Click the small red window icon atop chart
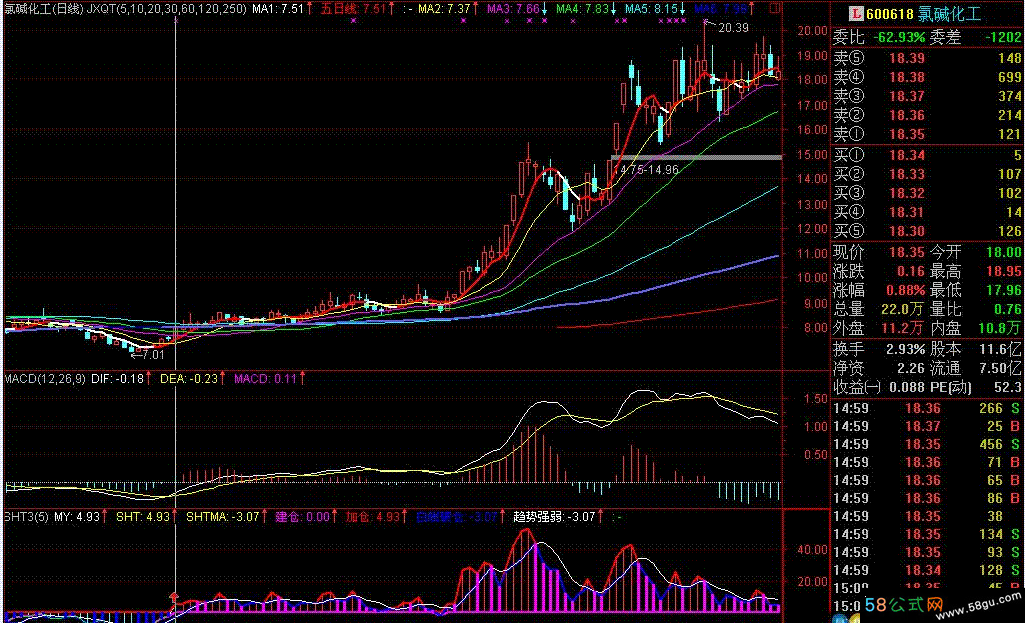This screenshot has width=1025, height=623. tap(775, 8)
